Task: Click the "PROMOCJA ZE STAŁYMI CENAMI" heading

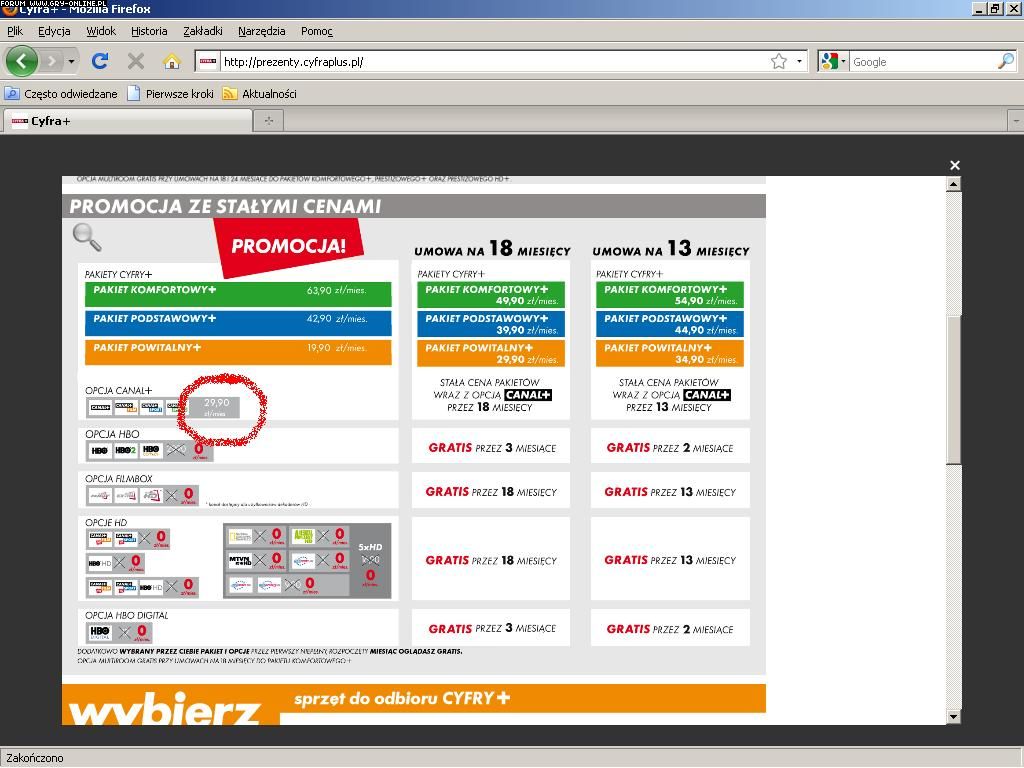Action: 225,206
